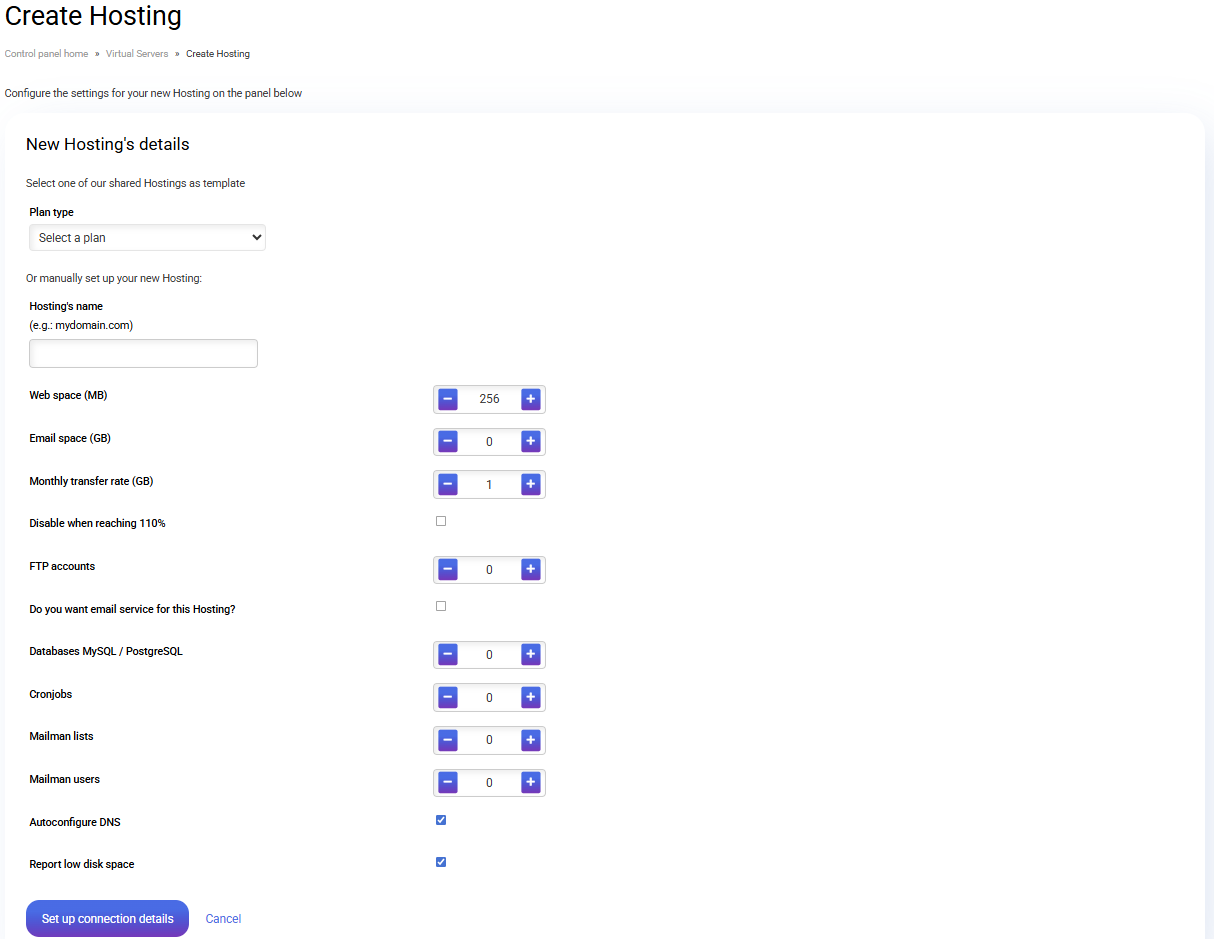
Task: Cancel the hosting creation
Action: pyautogui.click(x=223, y=919)
